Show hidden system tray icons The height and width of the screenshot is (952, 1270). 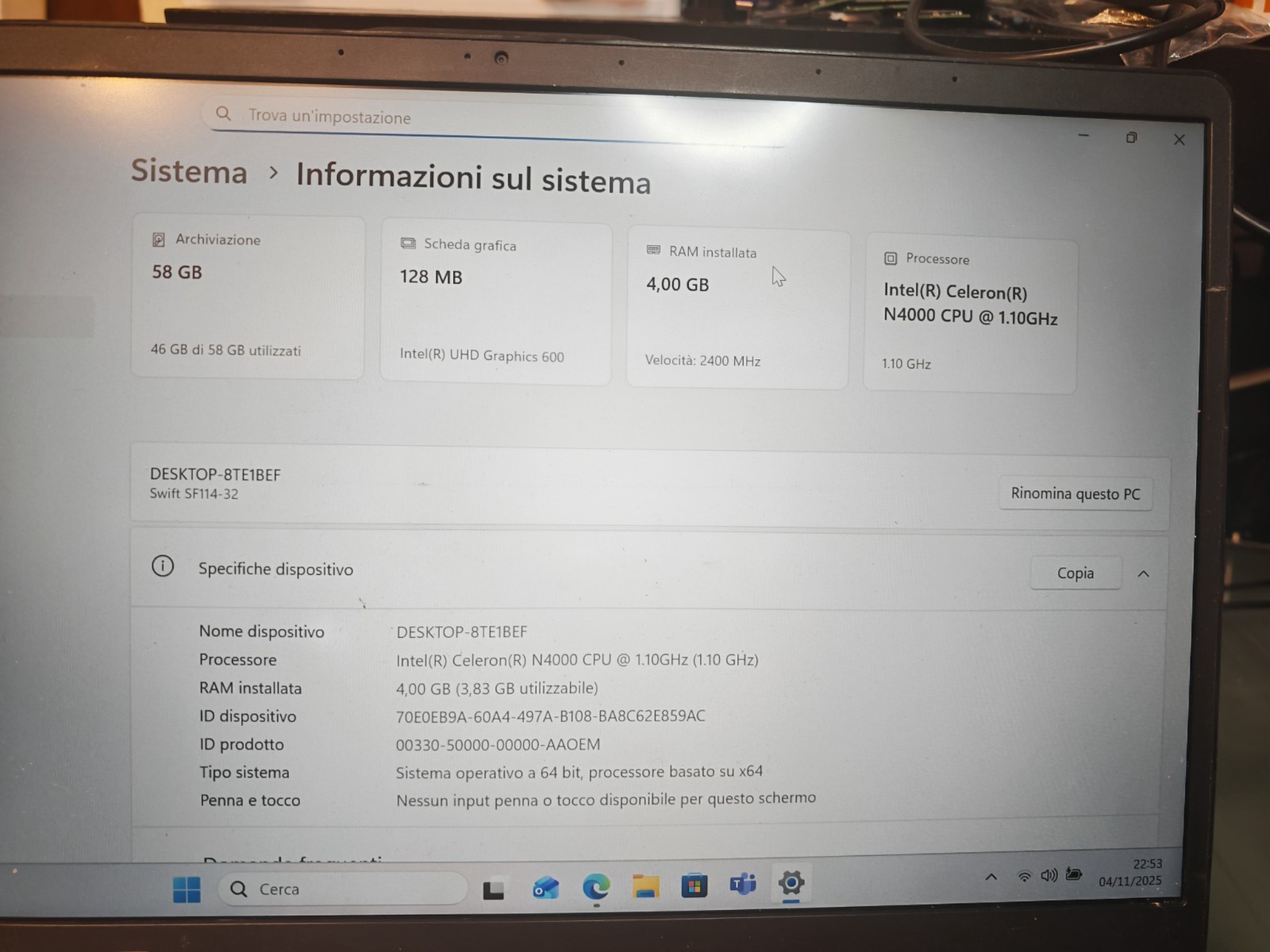[x=991, y=877]
